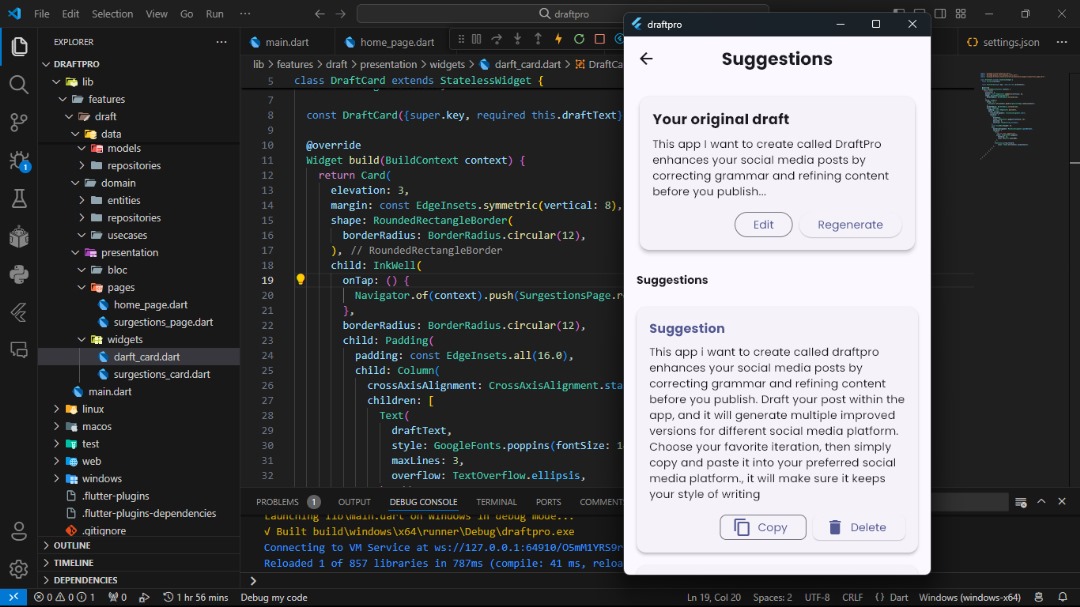The width and height of the screenshot is (1080, 607).
Task: Open the Source Control view
Action: (x=19, y=123)
